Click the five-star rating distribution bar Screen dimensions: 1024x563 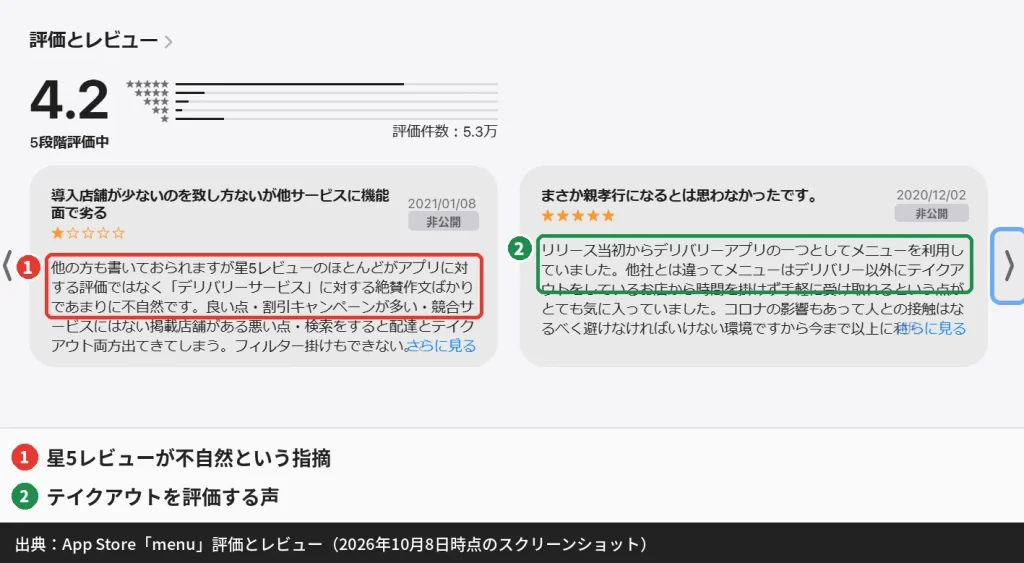coord(336,84)
